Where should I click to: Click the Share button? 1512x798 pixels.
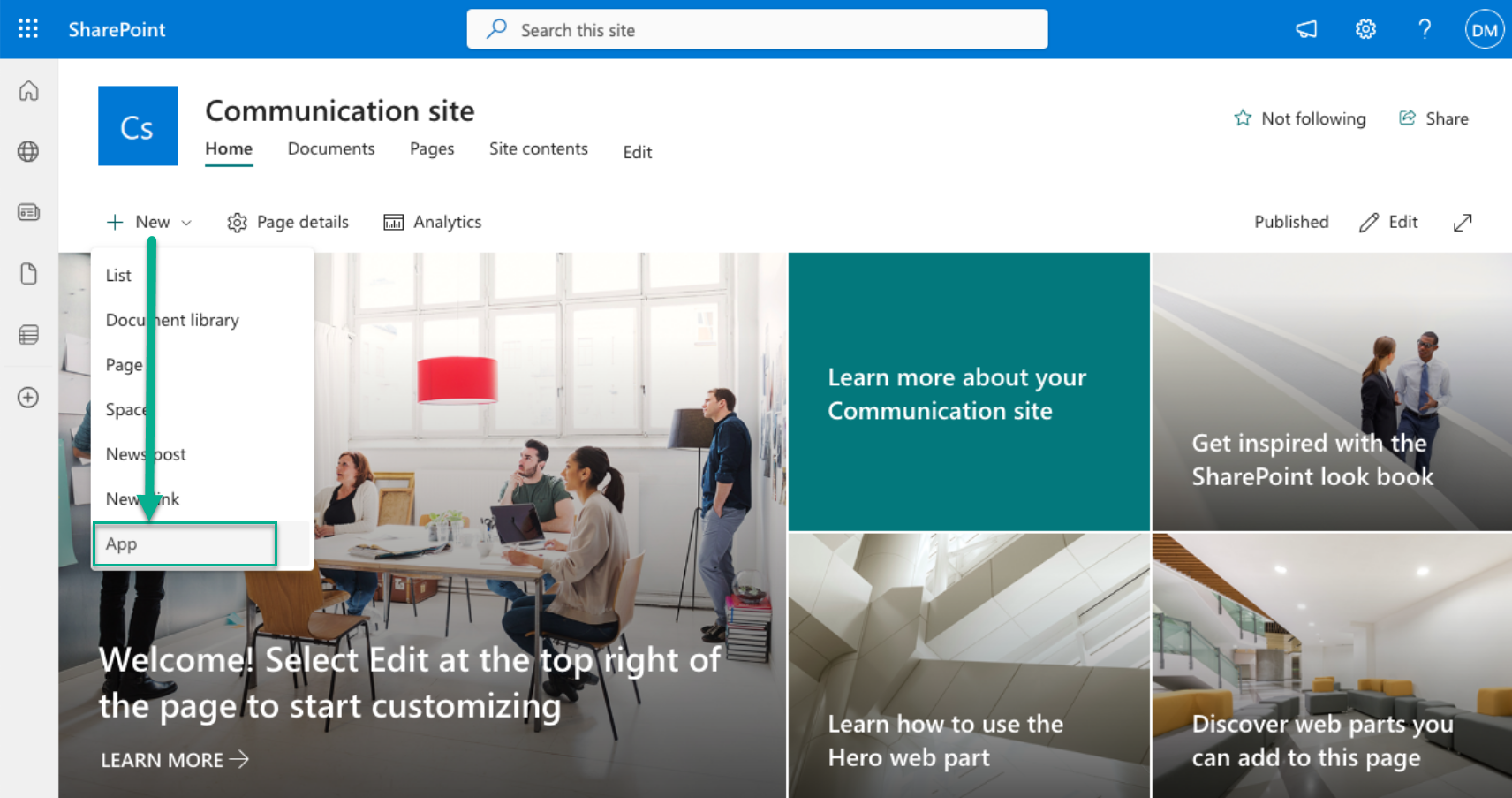click(x=1433, y=118)
